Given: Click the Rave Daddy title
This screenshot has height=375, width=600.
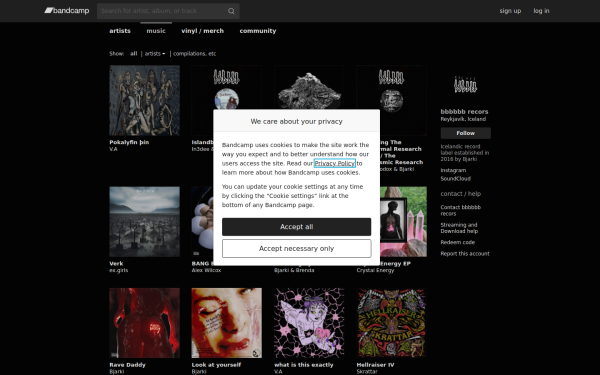Looking at the screenshot, I should (x=127, y=365).
